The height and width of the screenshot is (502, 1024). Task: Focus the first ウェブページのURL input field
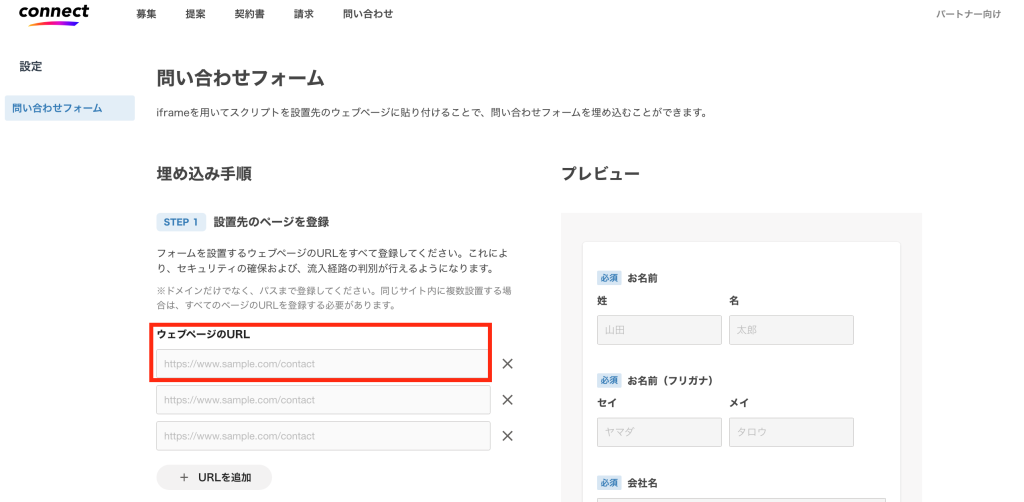pyautogui.click(x=323, y=364)
